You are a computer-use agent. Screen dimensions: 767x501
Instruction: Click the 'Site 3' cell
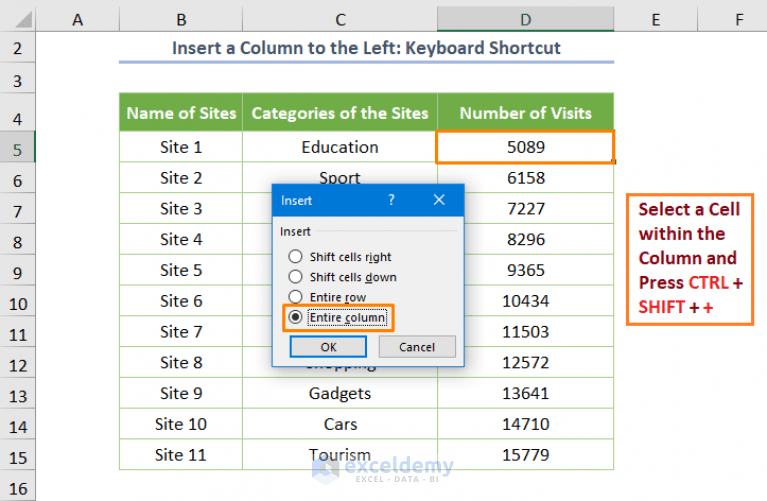point(181,208)
